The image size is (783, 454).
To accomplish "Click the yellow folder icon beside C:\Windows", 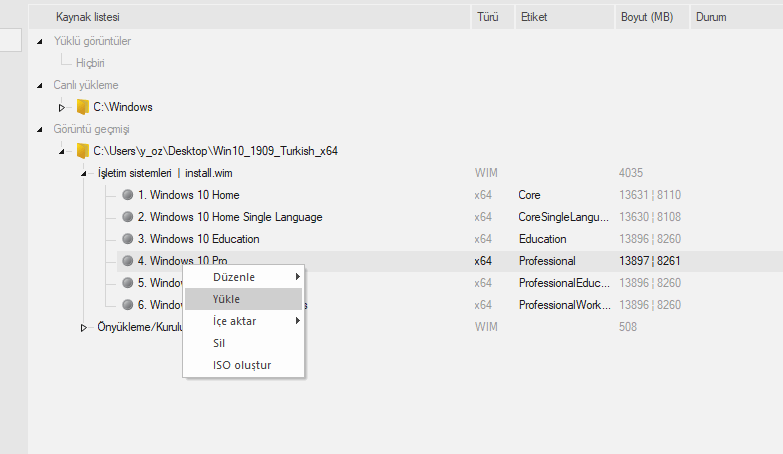I will (x=83, y=107).
